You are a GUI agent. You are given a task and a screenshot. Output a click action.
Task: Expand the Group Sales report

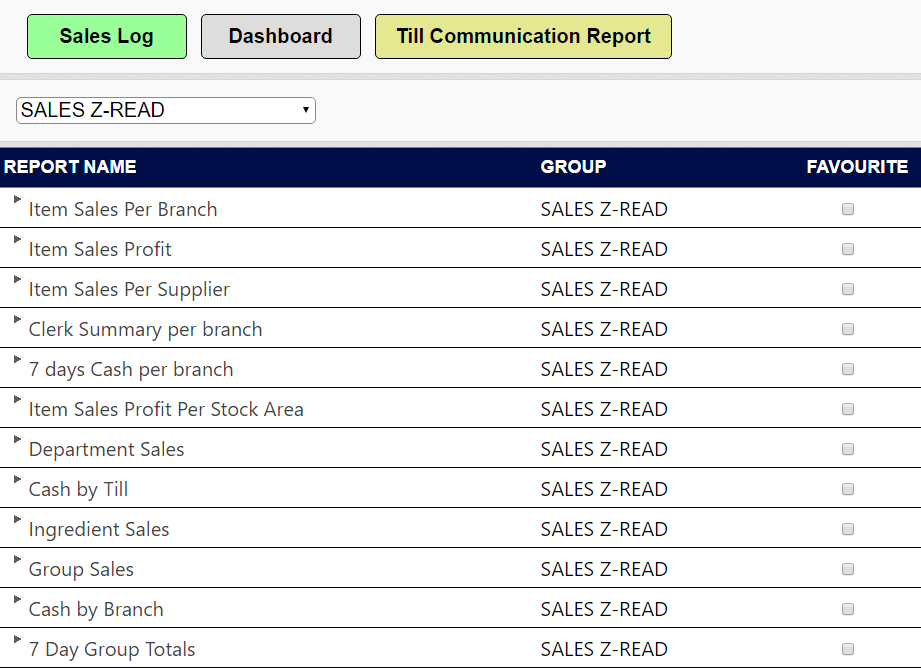coord(16,561)
